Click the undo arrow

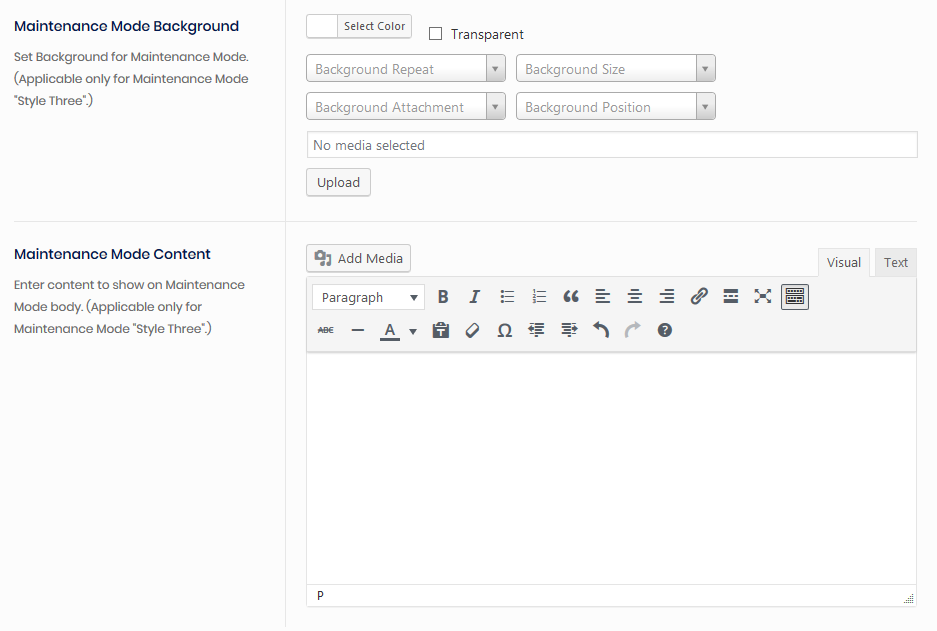click(x=601, y=330)
